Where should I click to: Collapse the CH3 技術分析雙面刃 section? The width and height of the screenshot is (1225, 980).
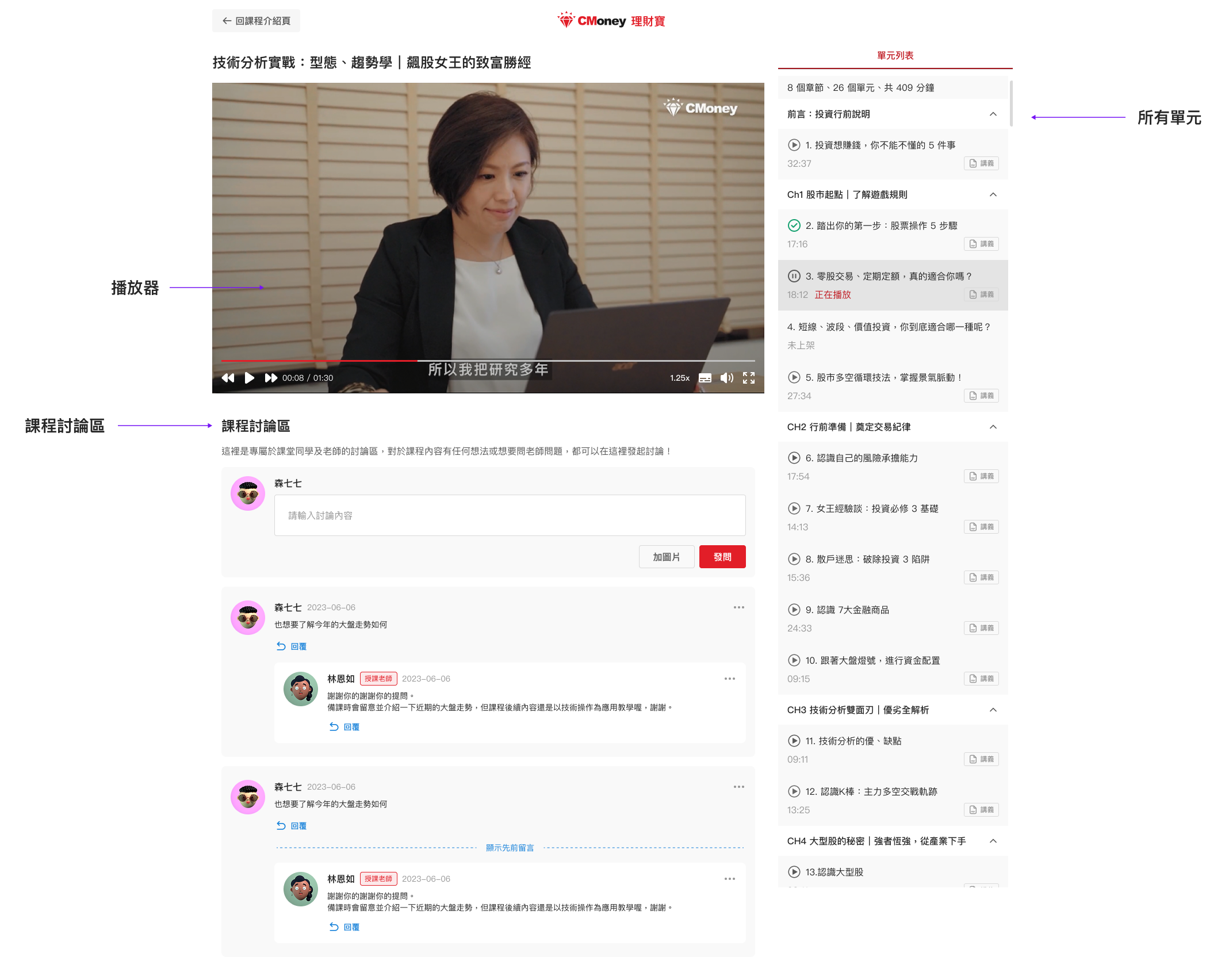click(x=993, y=710)
